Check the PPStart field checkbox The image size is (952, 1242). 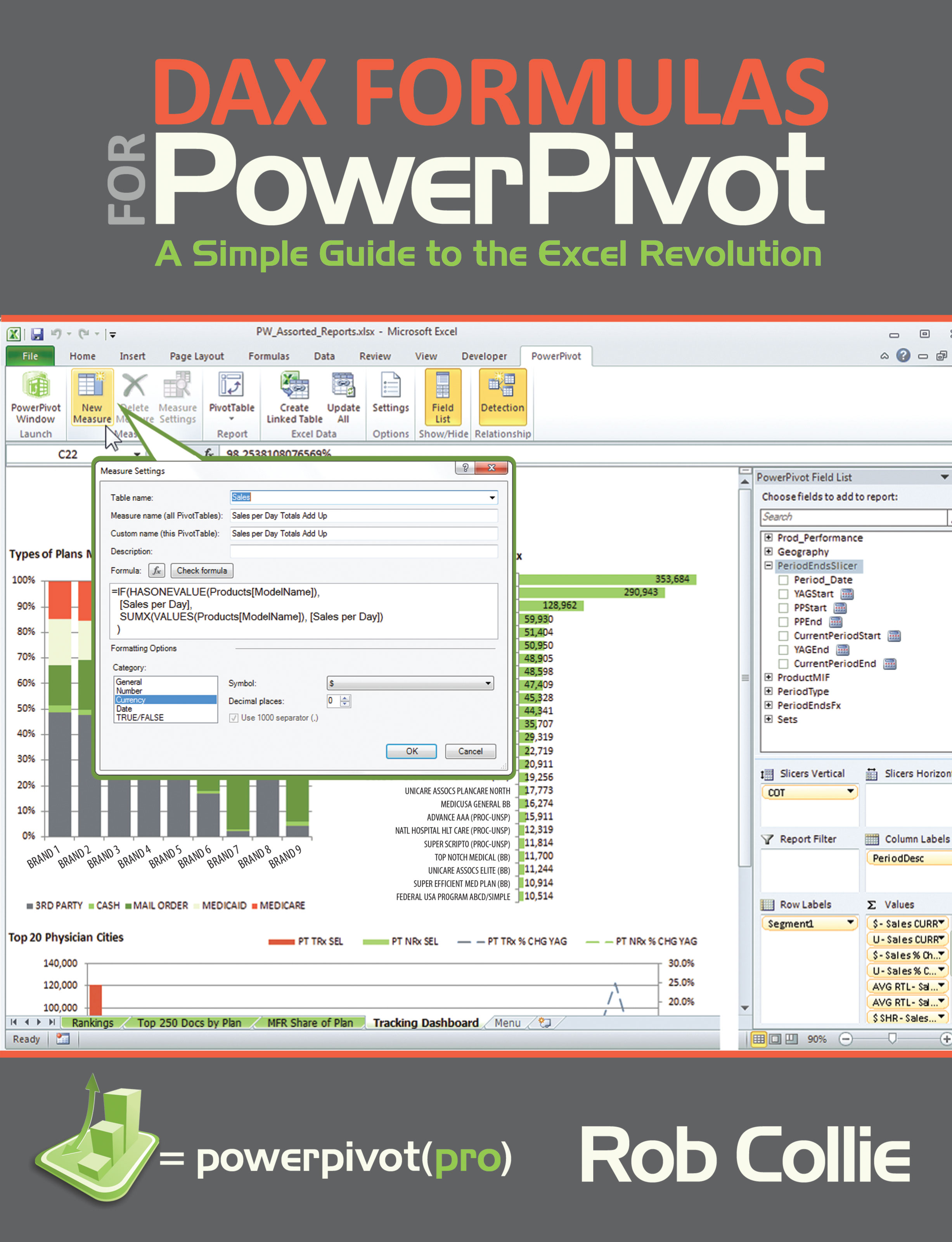(x=783, y=607)
